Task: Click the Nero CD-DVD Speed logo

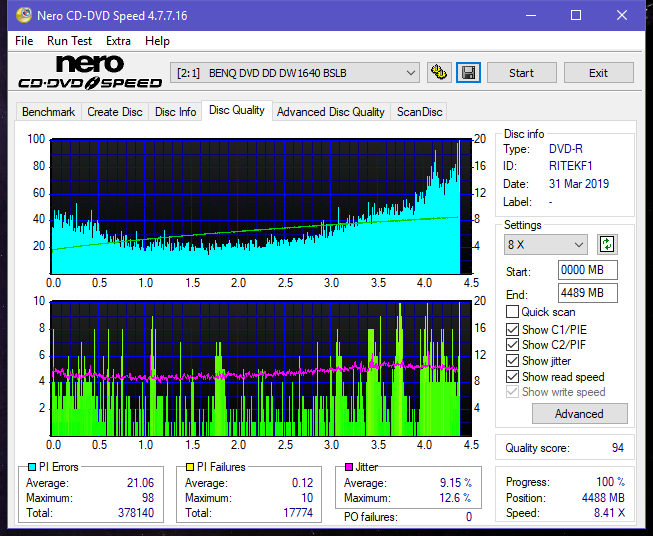Action: (90, 72)
